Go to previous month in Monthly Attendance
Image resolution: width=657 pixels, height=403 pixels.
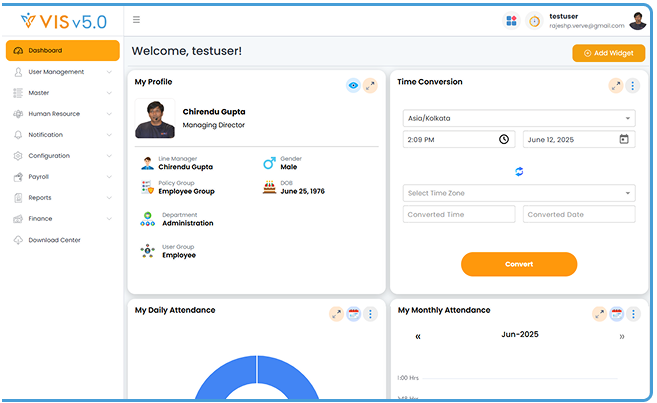click(418, 336)
